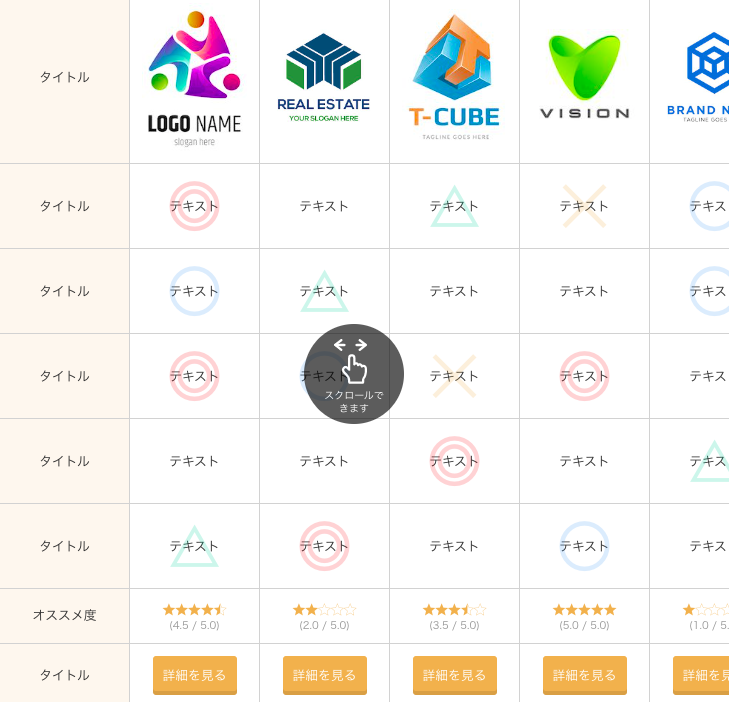Click the colorful LOGO NAME logo image
Viewport: 734px width, 702px height.
click(x=194, y=79)
